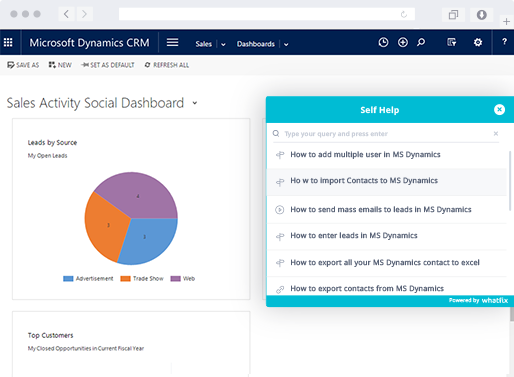Click Refresh All in command bar
This screenshot has height=377, width=514.
click(167, 65)
